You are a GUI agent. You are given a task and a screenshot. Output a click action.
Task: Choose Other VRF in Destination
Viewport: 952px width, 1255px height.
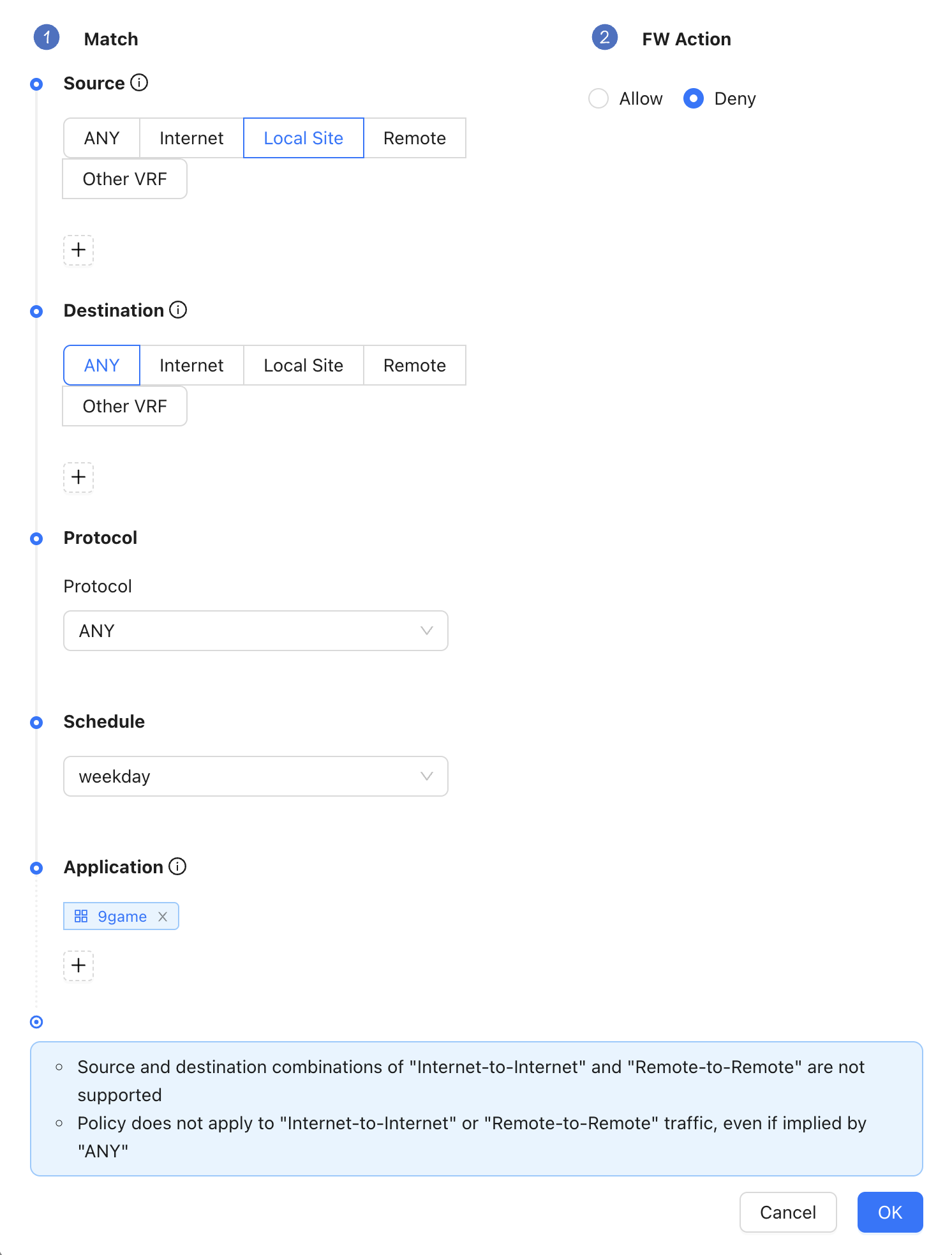point(125,406)
